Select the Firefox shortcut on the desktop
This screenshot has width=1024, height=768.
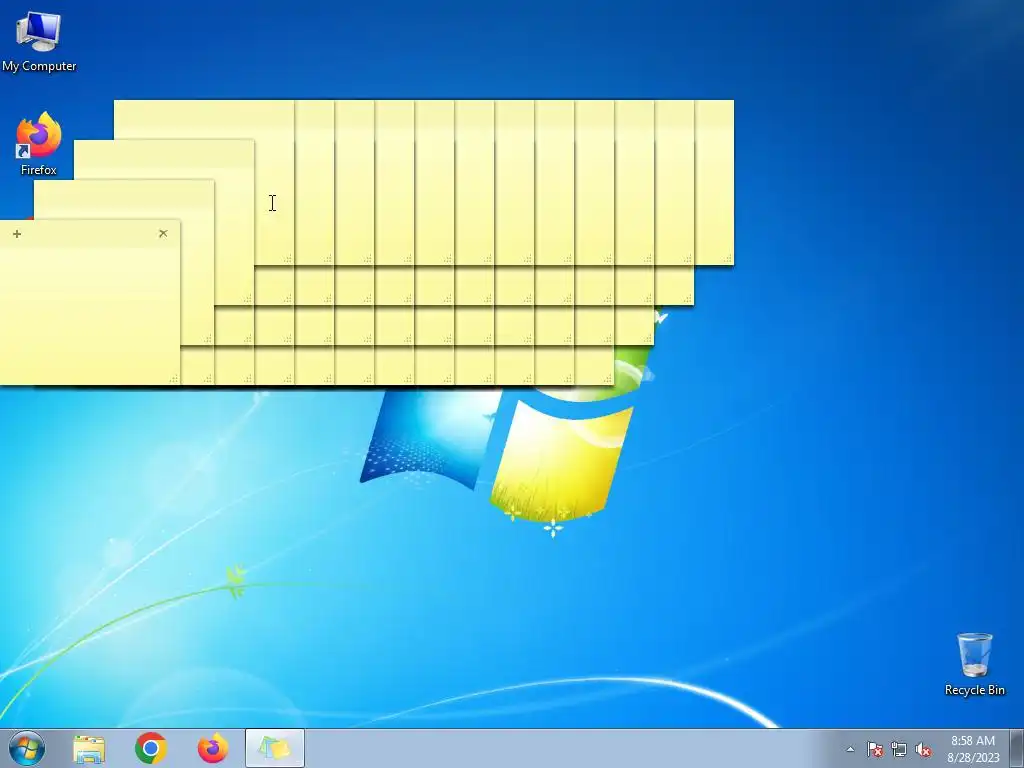[x=39, y=144]
